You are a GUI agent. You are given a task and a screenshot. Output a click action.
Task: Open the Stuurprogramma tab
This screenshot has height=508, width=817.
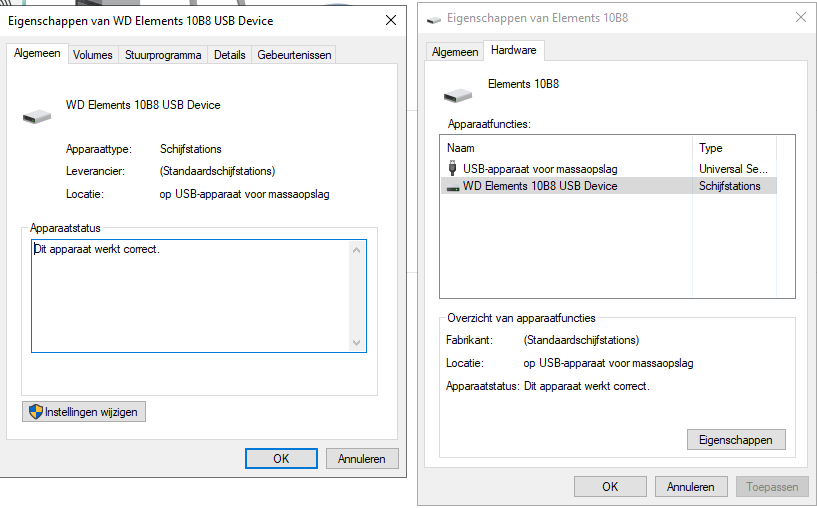click(x=163, y=55)
